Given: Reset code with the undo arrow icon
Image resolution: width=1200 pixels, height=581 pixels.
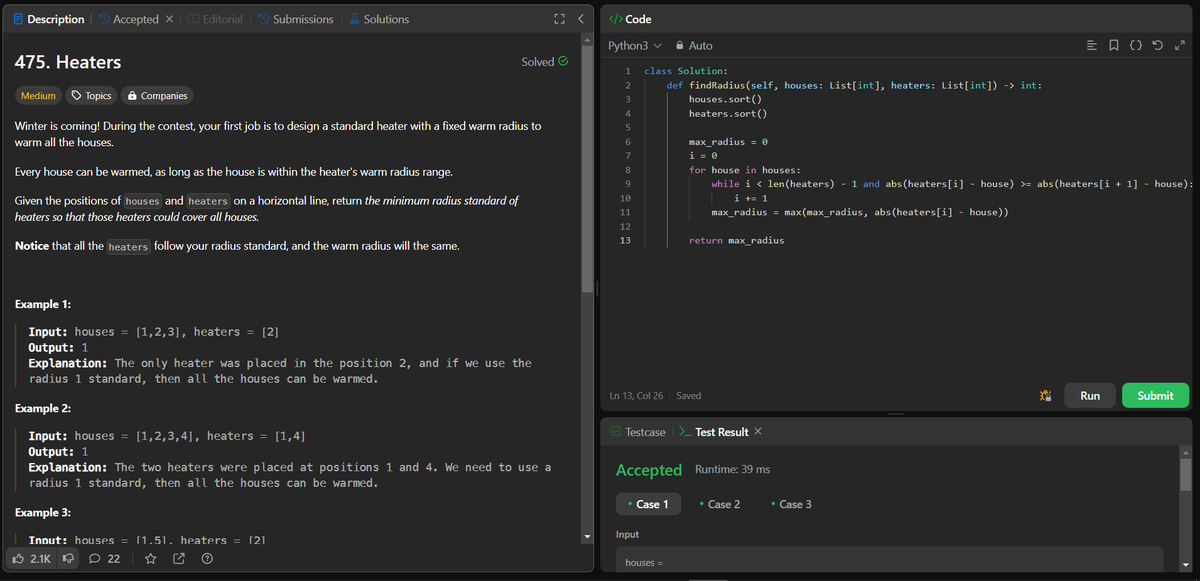Looking at the screenshot, I should tap(1158, 46).
